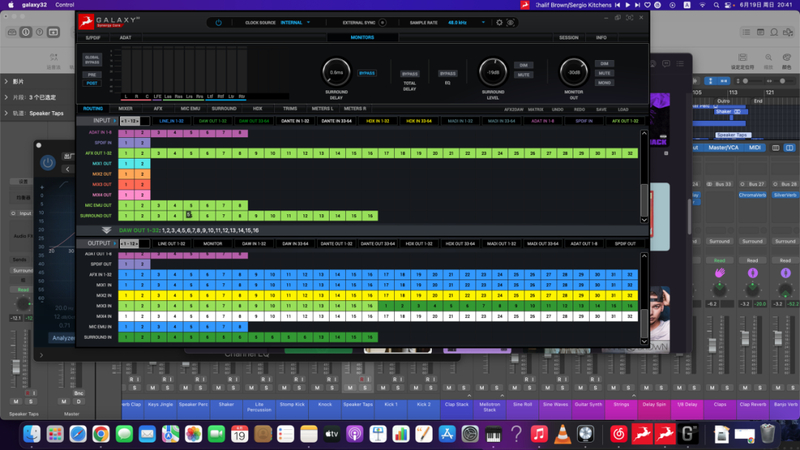
Task: Open Trash in the Dock
Action: pyautogui.click(x=767, y=434)
